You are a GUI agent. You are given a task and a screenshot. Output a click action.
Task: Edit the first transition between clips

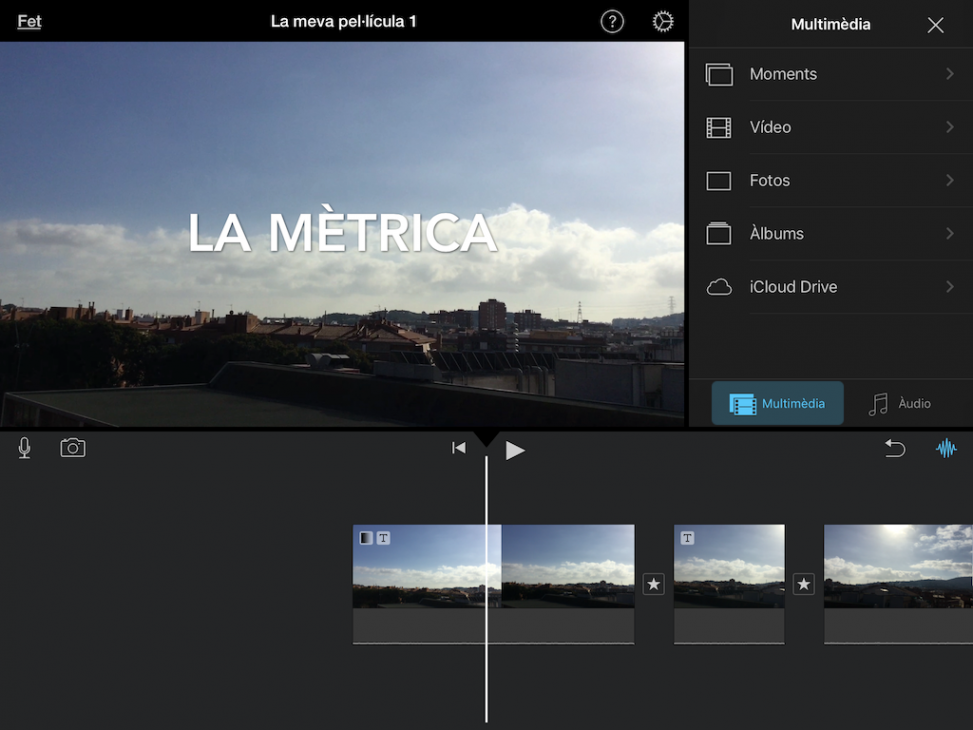[654, 584]
